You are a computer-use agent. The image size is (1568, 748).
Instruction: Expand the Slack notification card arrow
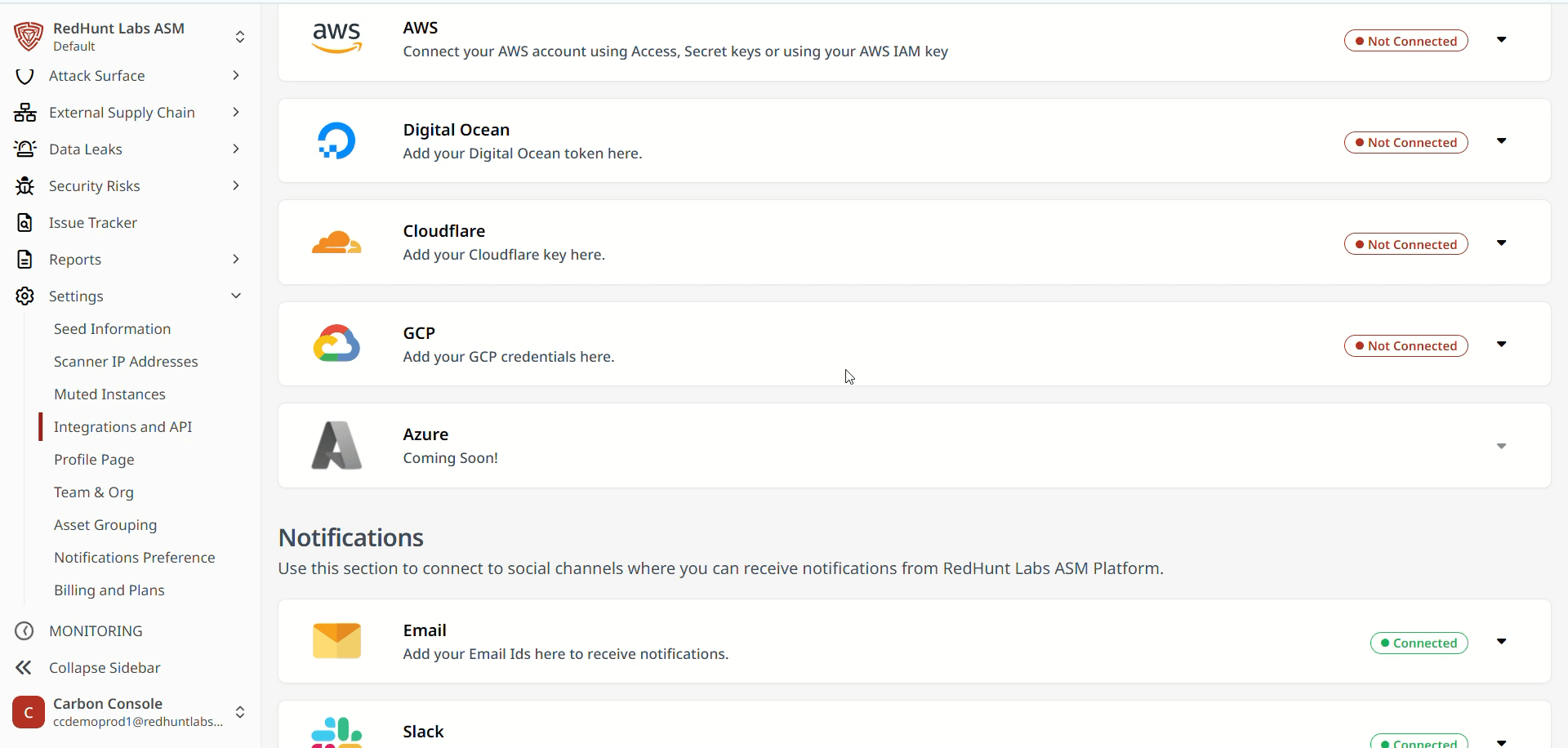click(x=1501, y=742)
